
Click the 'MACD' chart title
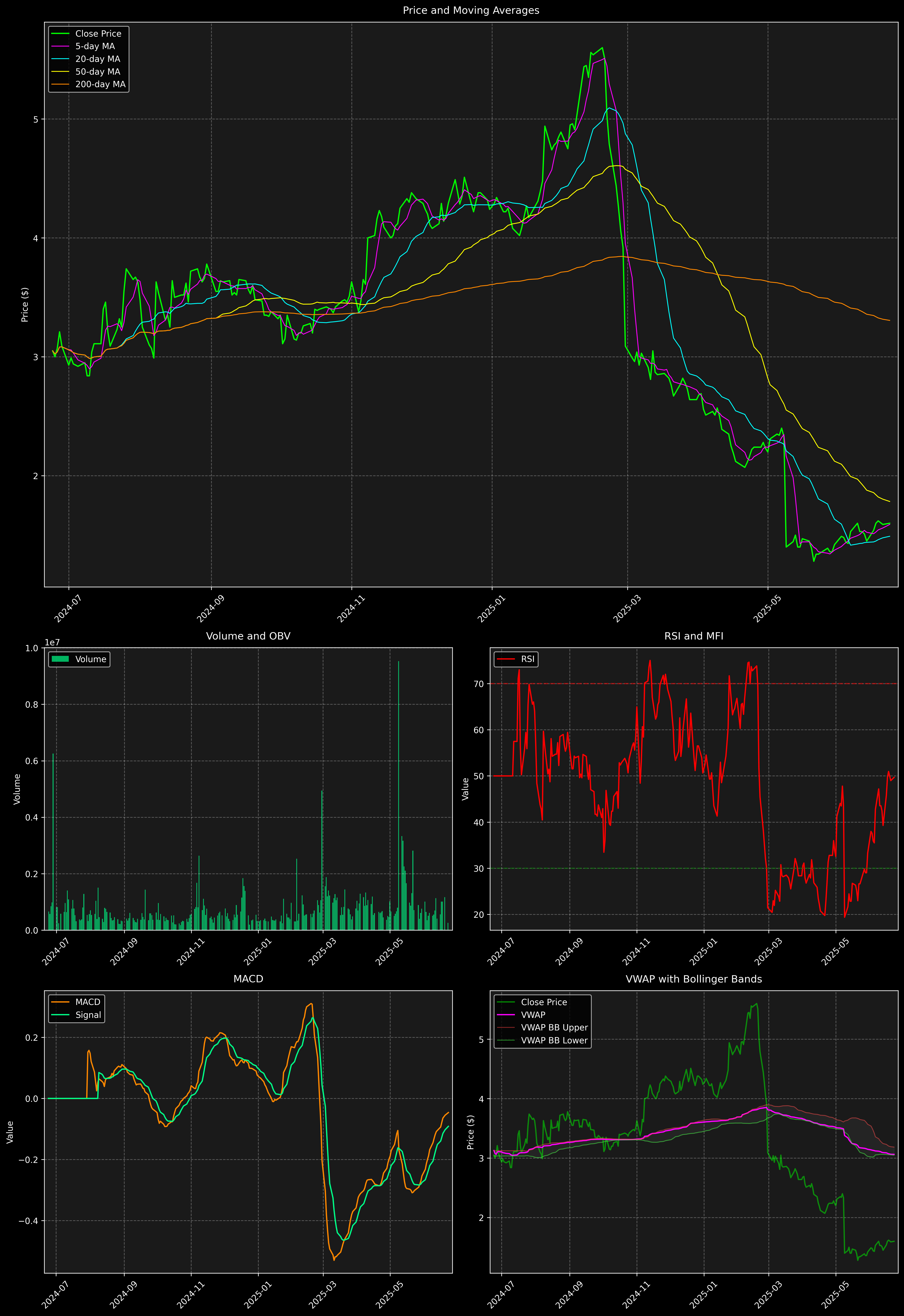click(248, 979)
